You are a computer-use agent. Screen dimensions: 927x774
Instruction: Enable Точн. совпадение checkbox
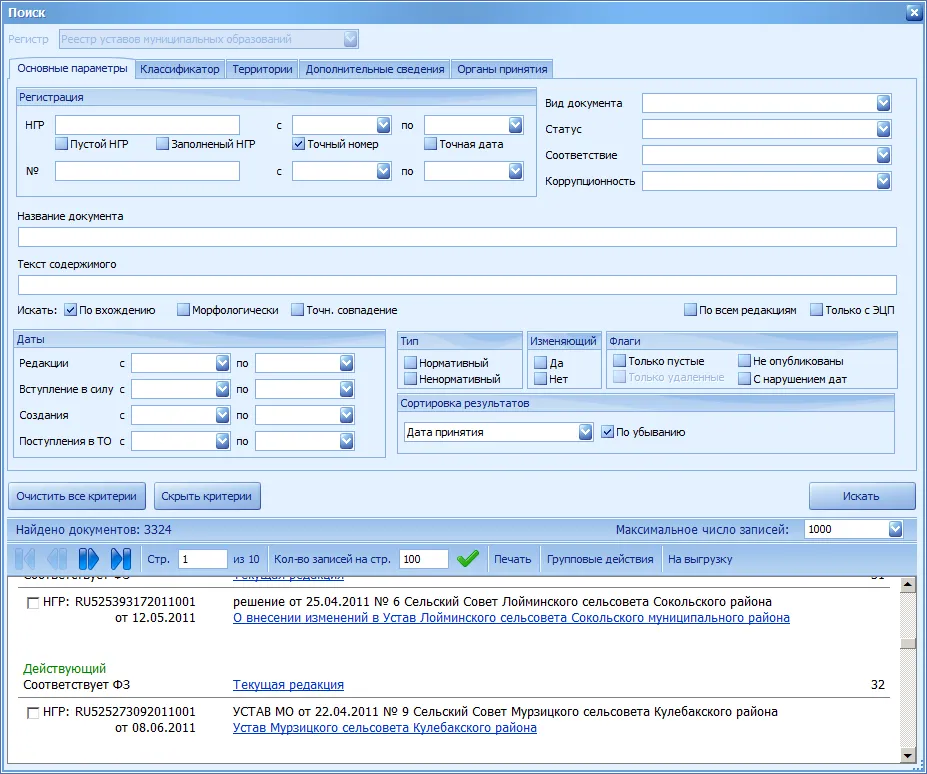tap(297, 310)
